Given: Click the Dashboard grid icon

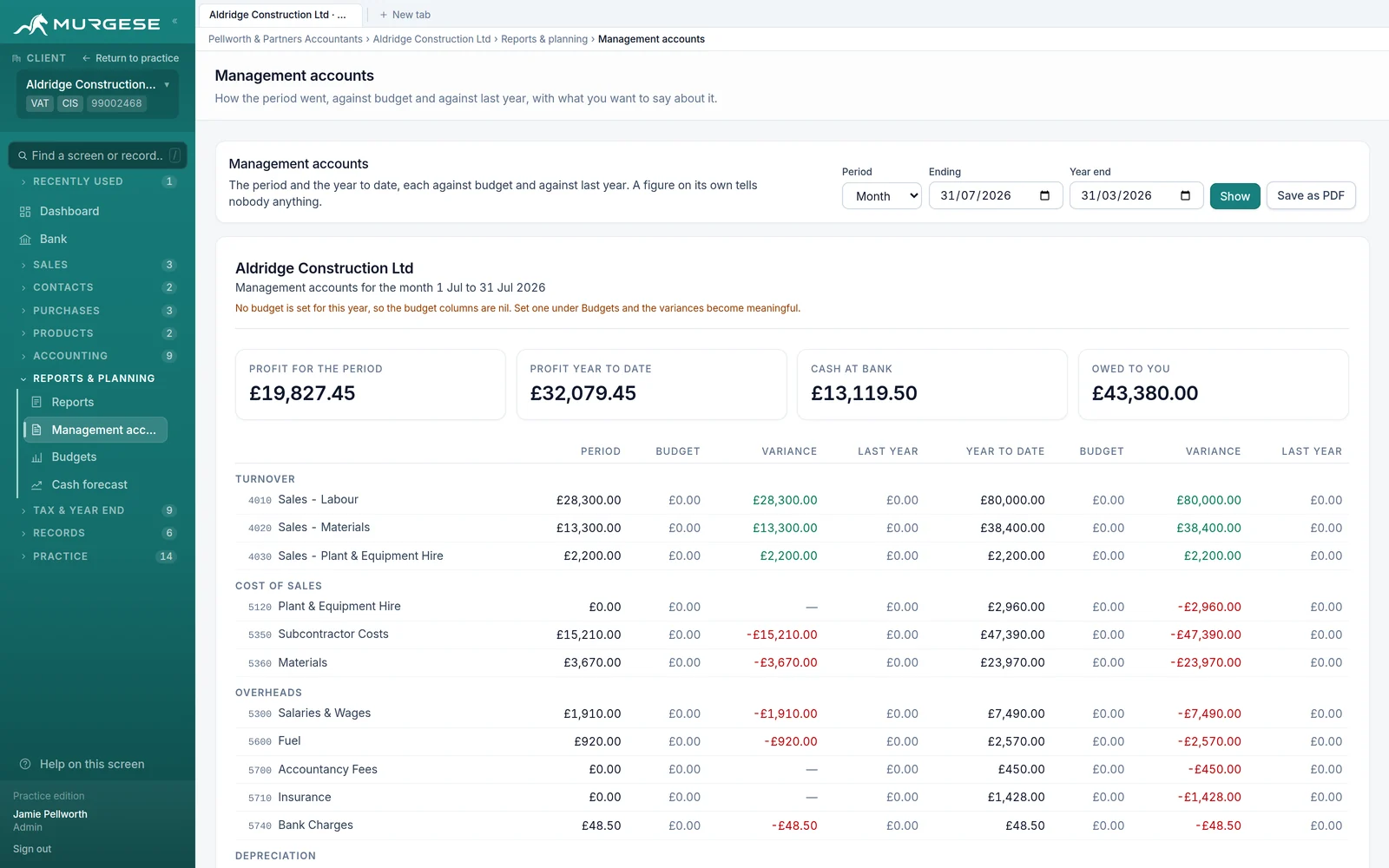Looking at the screenshot, I should pyautogui.click(x=25, y=212).
